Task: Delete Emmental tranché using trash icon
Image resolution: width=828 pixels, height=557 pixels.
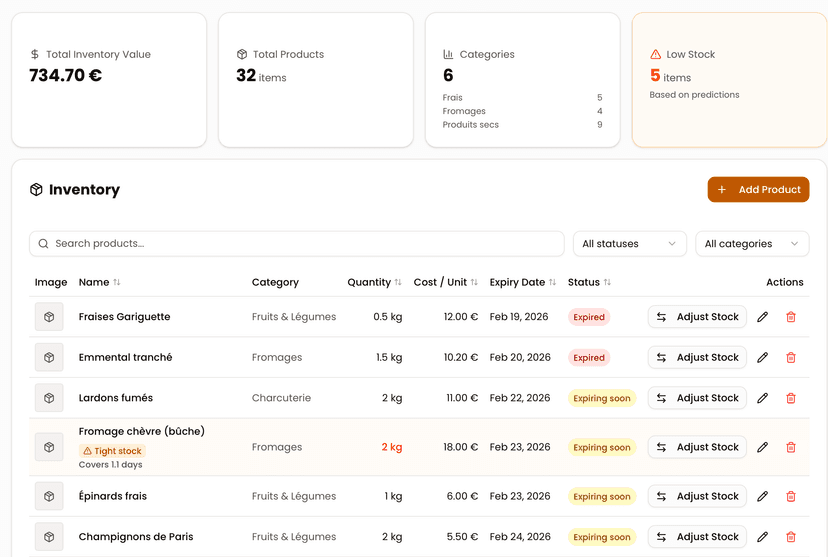Action: point(791,358)
